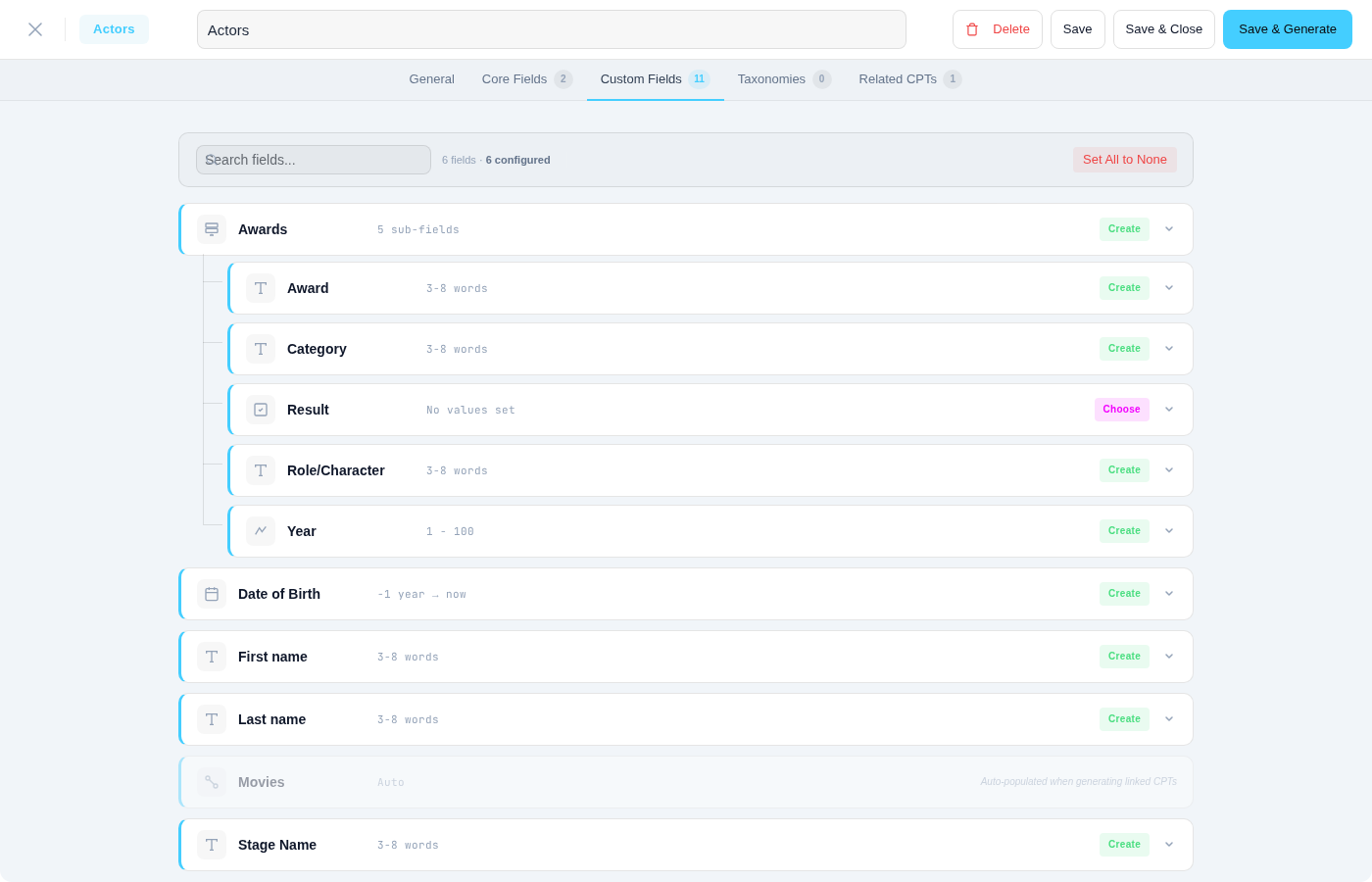Expand the Last name field chevron
This screenshot has height=882, width=1372.
(1169, 718)
